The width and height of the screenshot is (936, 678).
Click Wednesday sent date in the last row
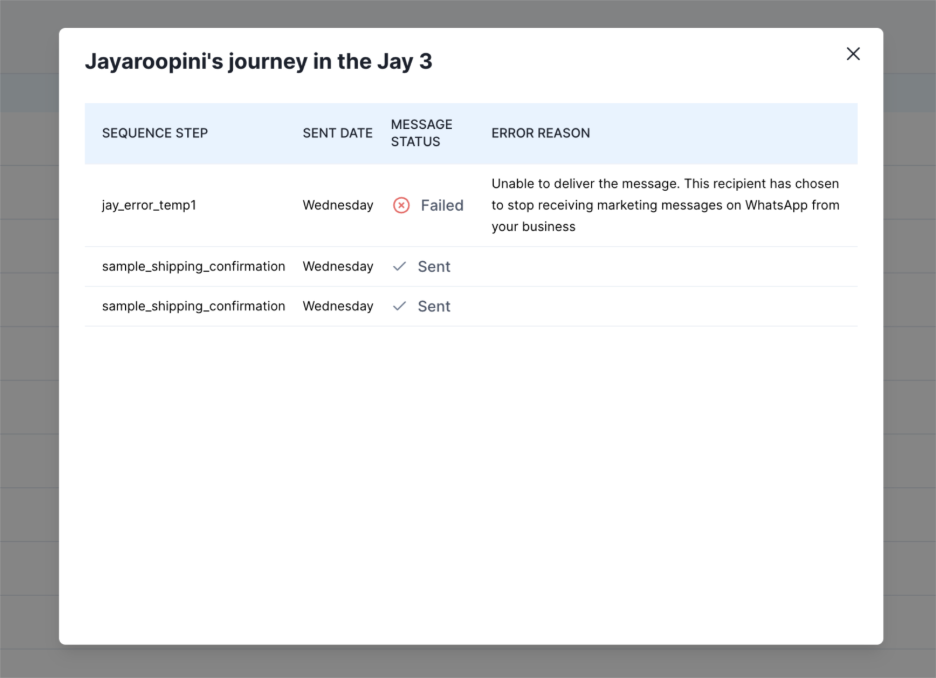pos(338,306)
